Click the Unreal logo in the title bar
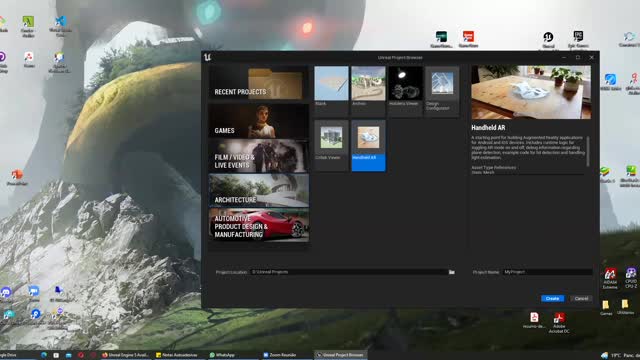 tap(207, 58)
